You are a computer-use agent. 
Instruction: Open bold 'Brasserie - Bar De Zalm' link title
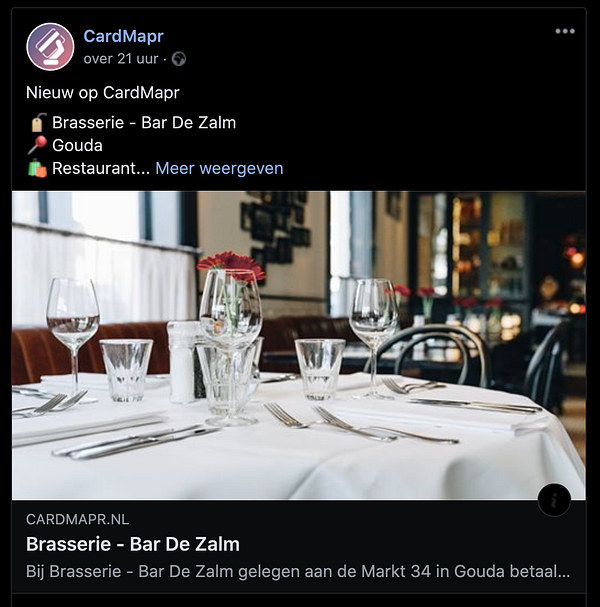pos(133,544)
